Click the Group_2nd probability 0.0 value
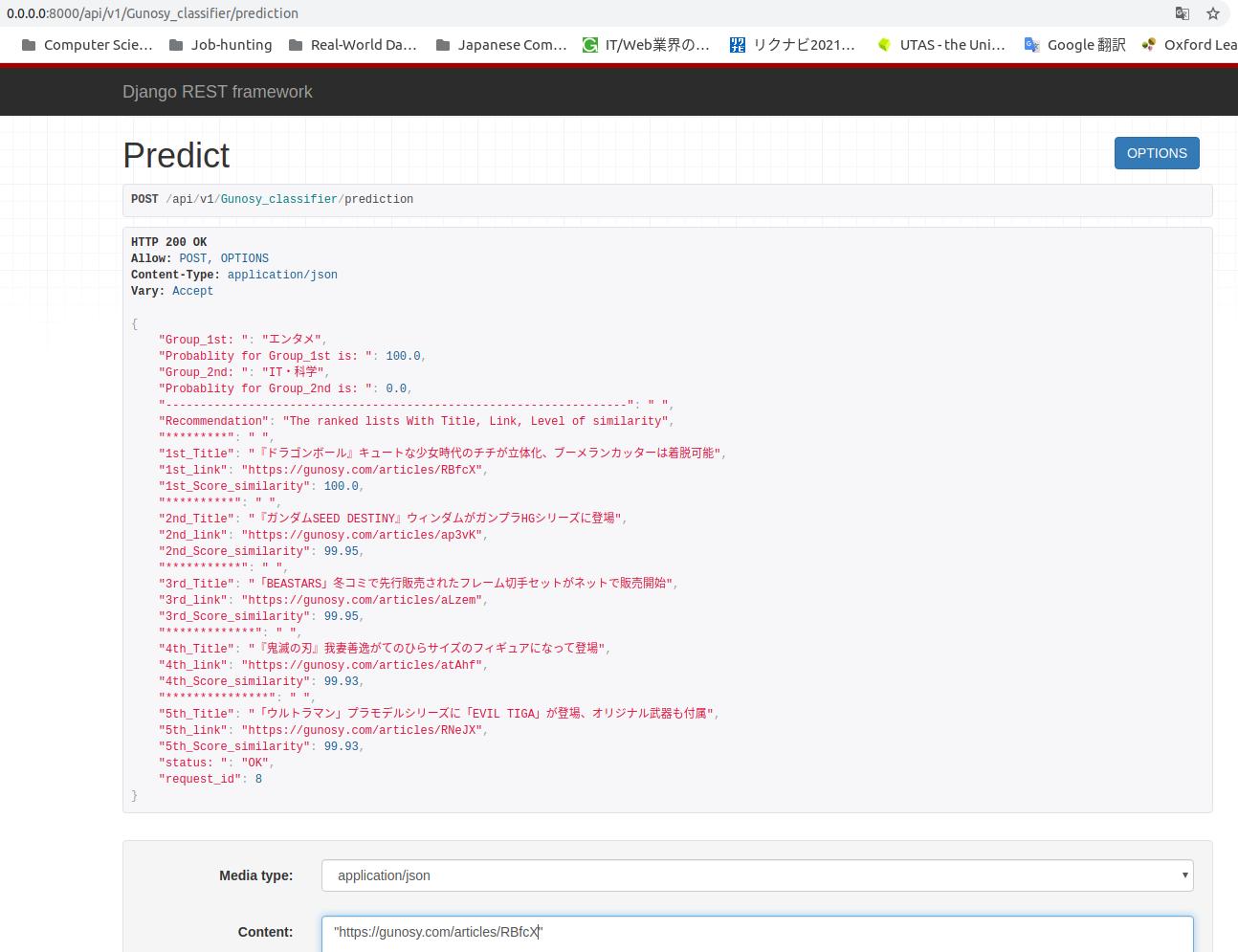Image resolution: width=1238 pixels, height=952 pixels. (x=397, y=388)
